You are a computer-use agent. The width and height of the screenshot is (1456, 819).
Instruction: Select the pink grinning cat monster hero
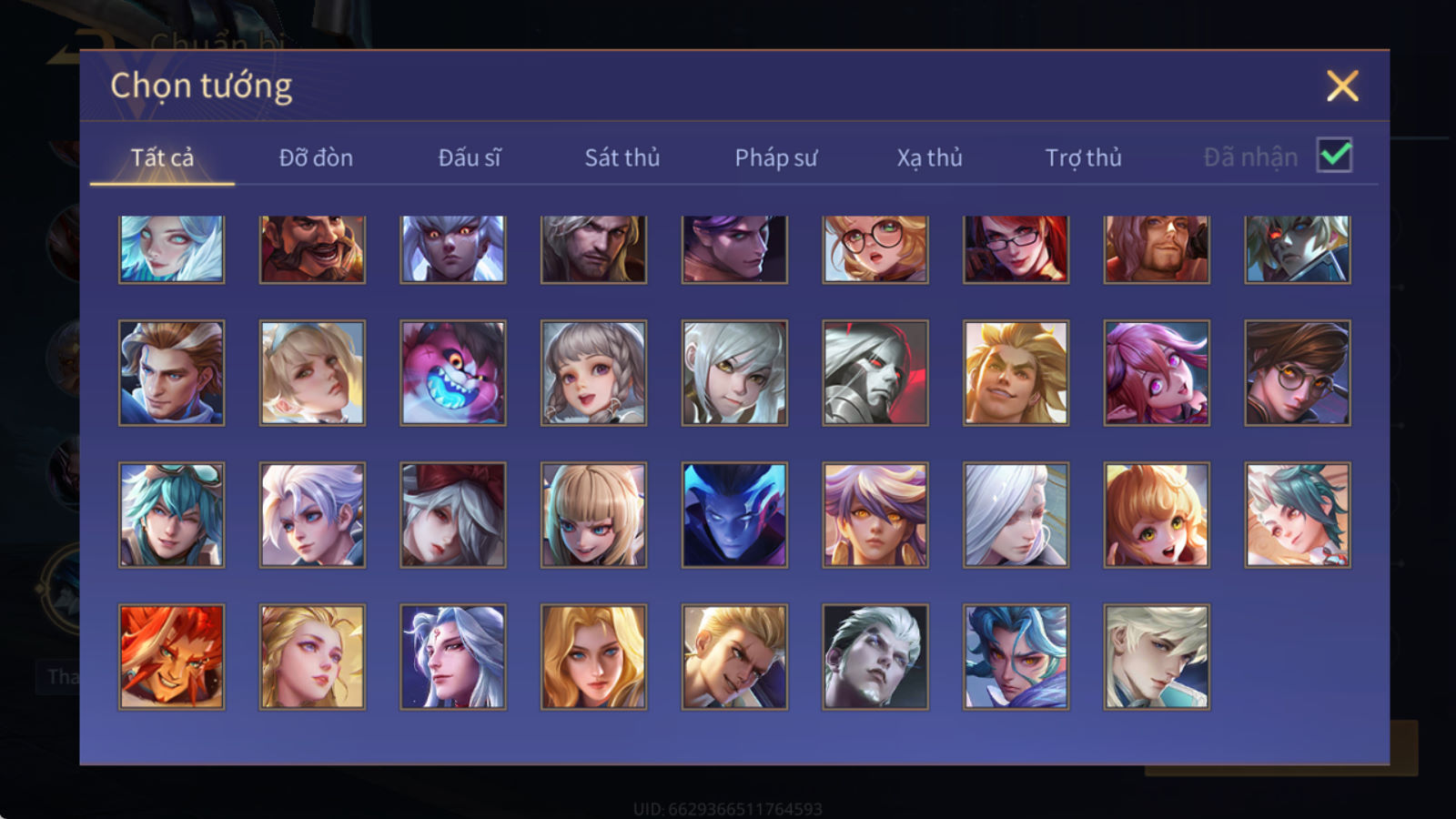(453, 372)
